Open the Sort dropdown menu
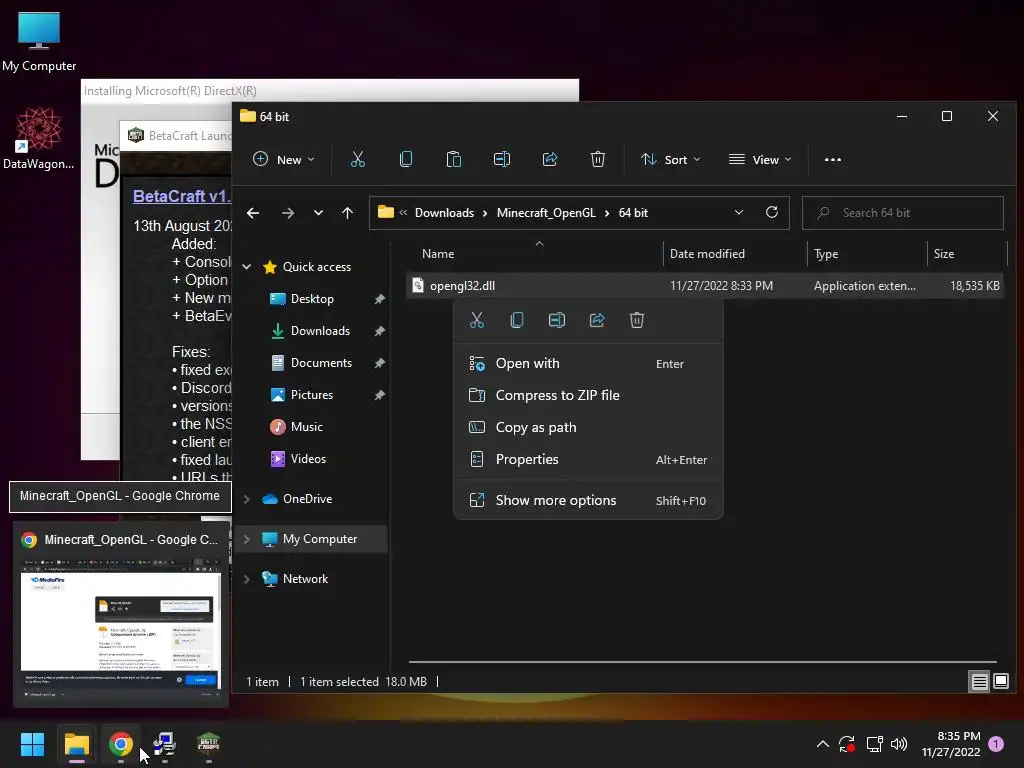Viewport: 1024px width, 768px height. [671, 159]
